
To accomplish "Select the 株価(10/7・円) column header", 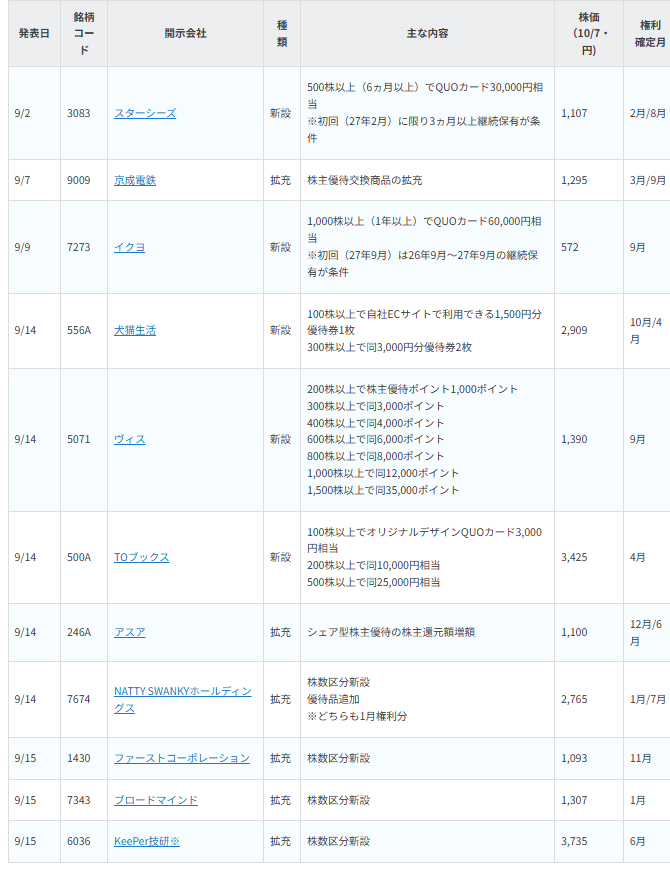I will coord(589,33).
